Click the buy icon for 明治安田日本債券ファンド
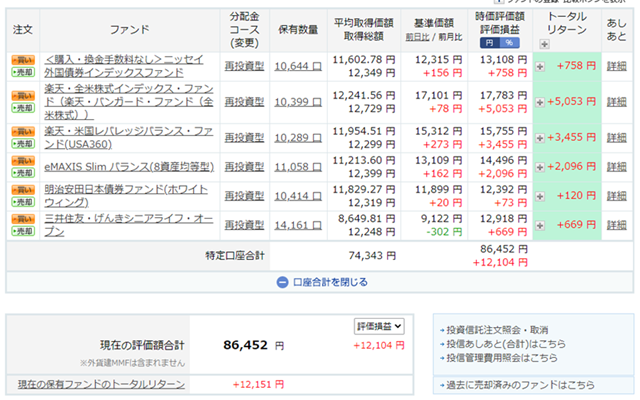This screenshot has width=640, height=400. point(21,189)
